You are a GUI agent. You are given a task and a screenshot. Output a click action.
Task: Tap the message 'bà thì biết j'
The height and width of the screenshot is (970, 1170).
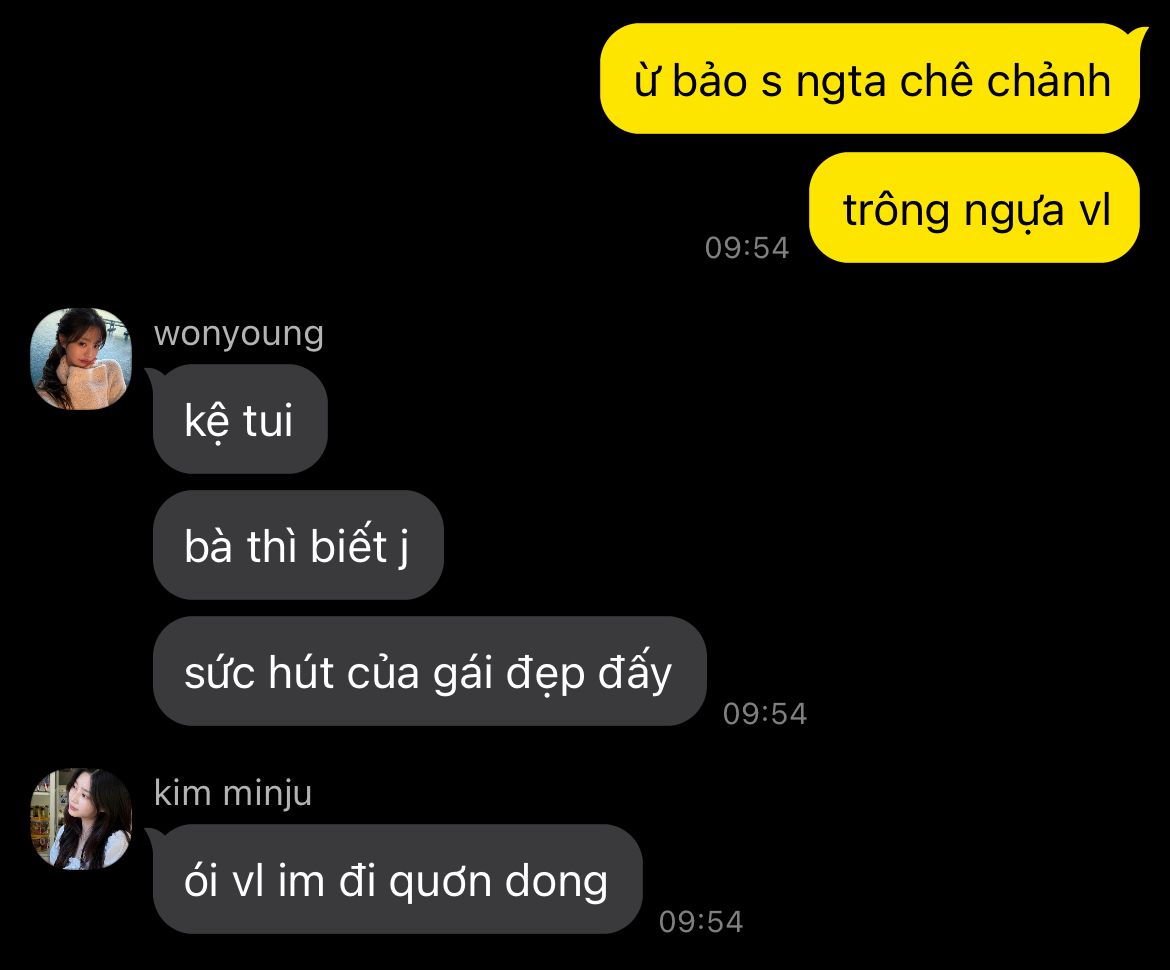click(298, 545)
